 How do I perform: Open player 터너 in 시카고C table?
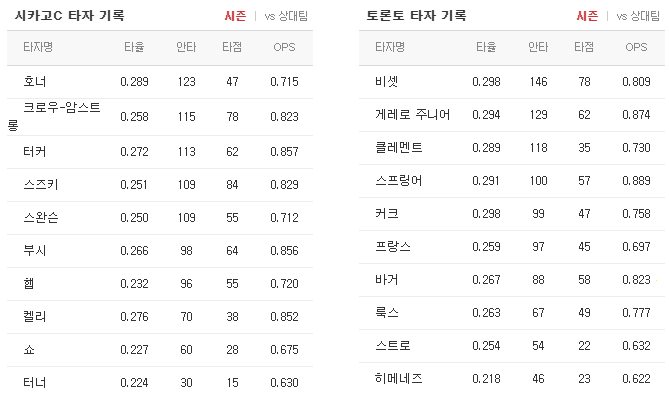point(35,383)
